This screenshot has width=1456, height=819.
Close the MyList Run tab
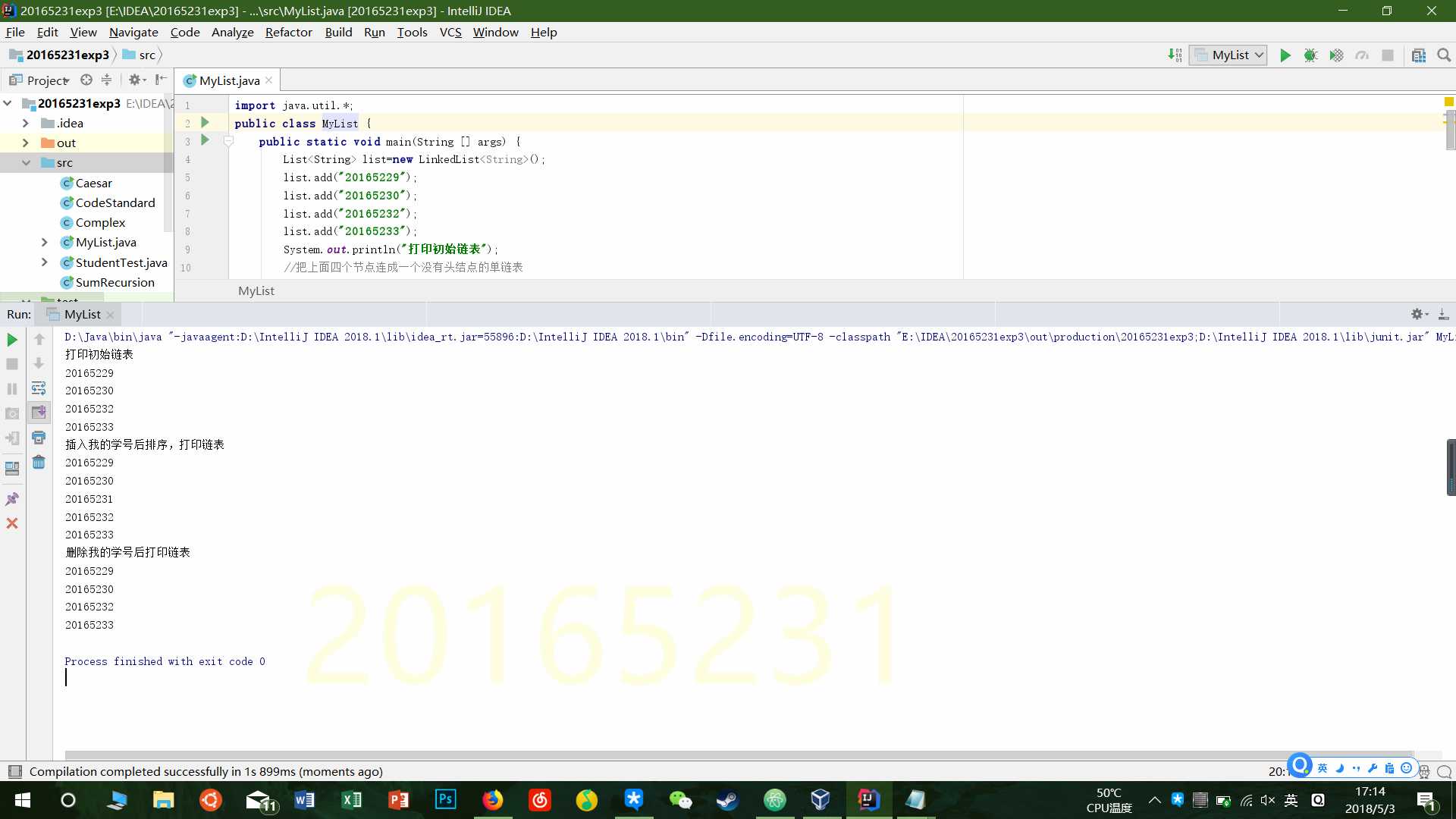click(110, 315)
